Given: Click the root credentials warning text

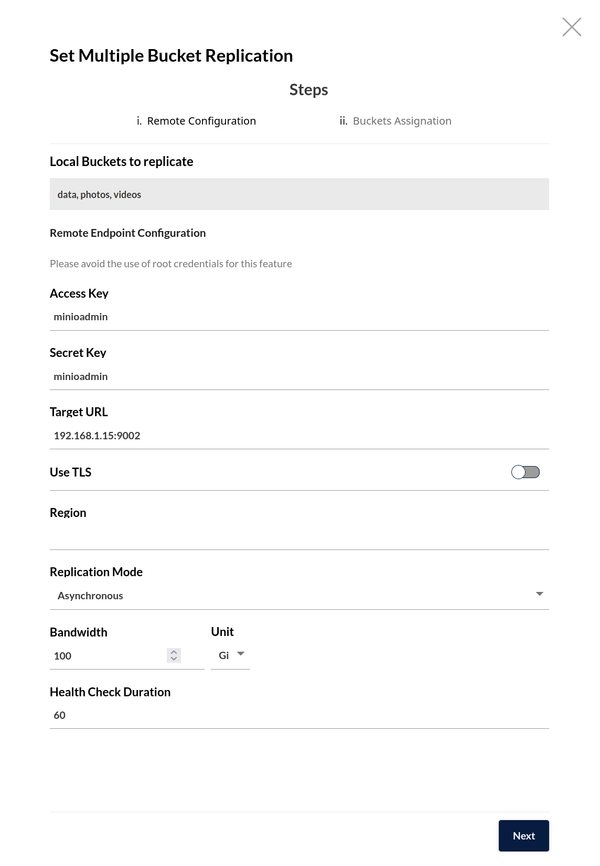Looking at the screenshot, I should coord(171,264).
